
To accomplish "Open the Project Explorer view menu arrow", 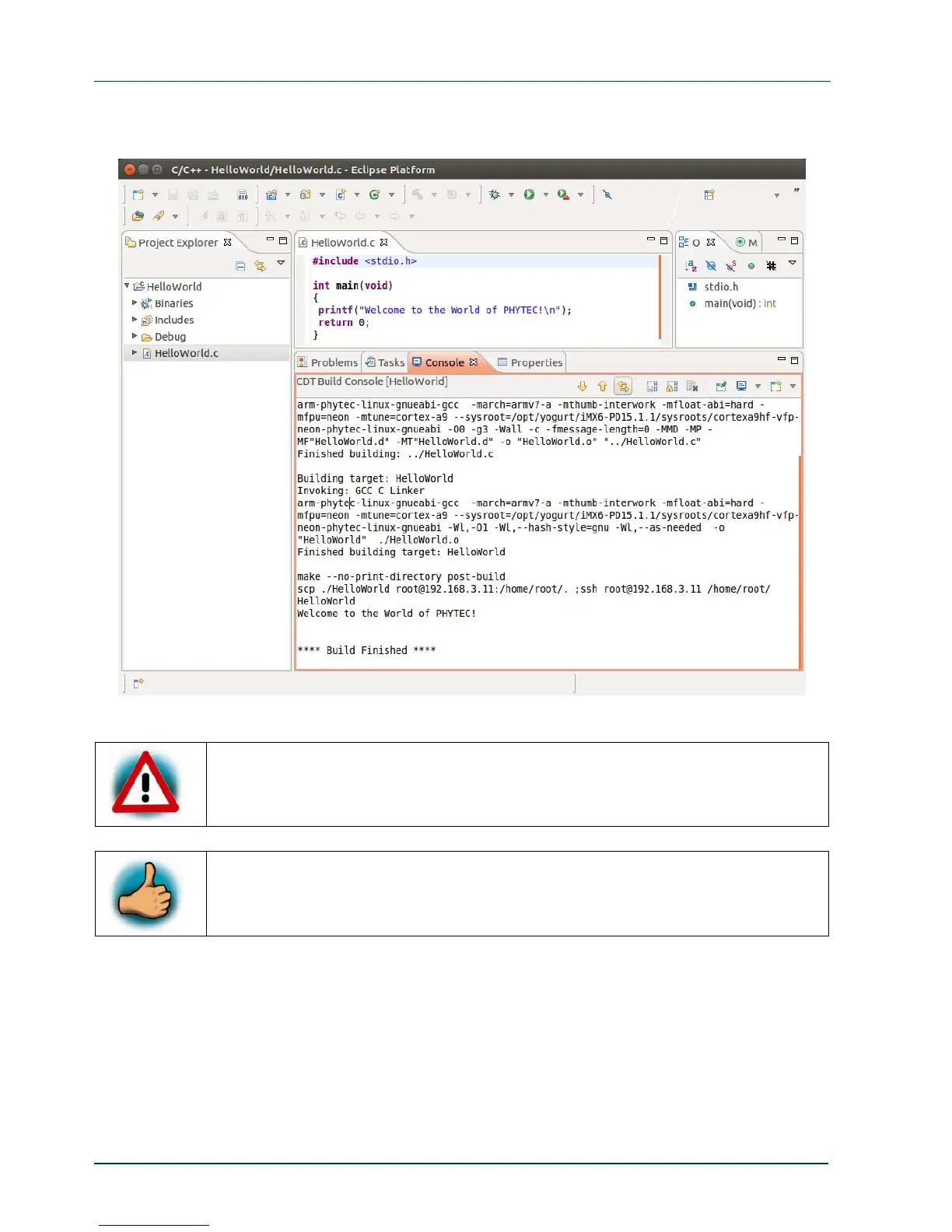I will click(281, 263).
